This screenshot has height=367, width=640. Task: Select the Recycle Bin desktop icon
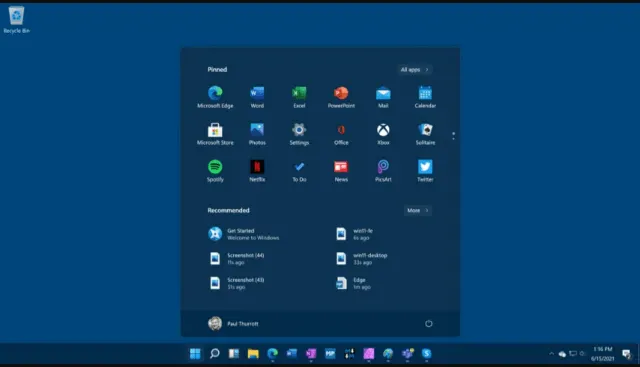[x=16, y=19]
